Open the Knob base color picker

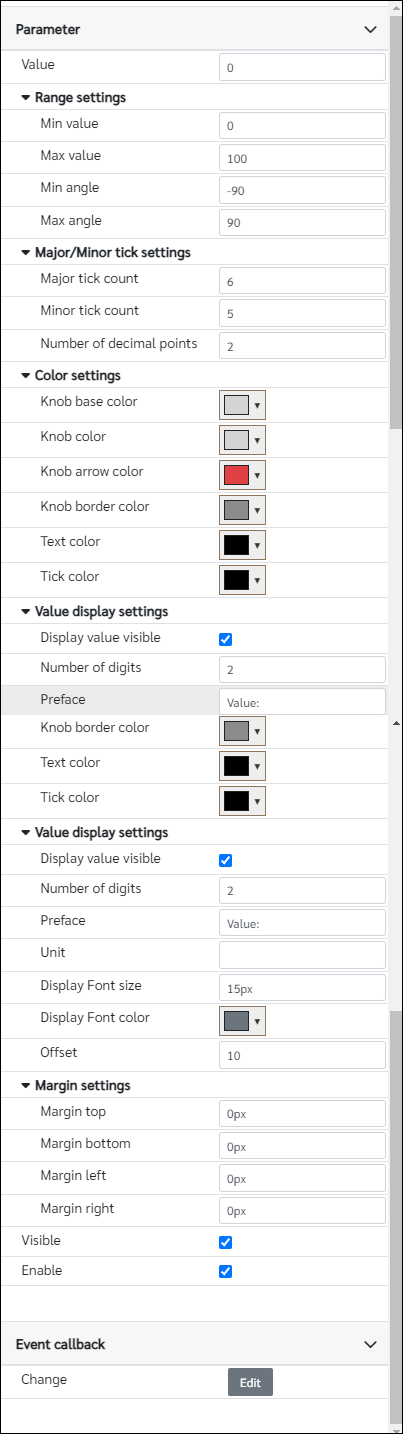[x=242, y=405]
